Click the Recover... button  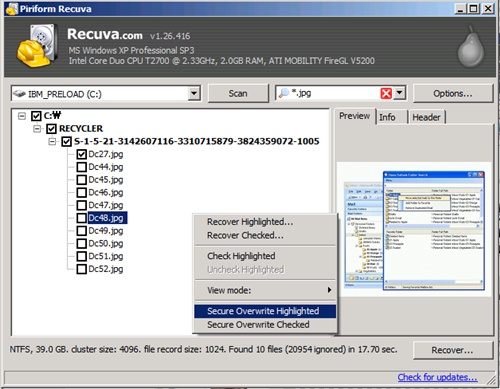click(452, 350)
